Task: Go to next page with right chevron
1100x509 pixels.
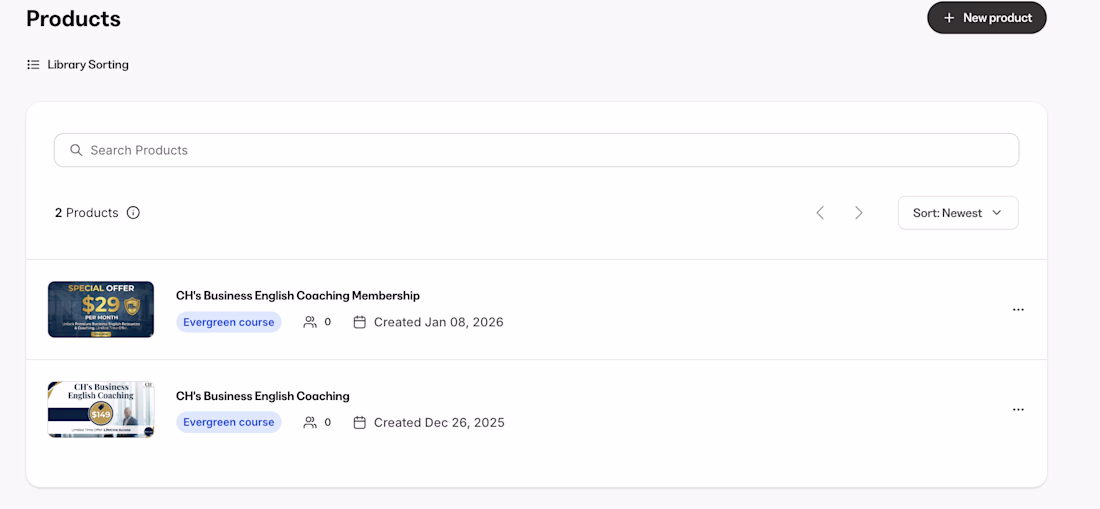Action: click(x=858, y=213)
